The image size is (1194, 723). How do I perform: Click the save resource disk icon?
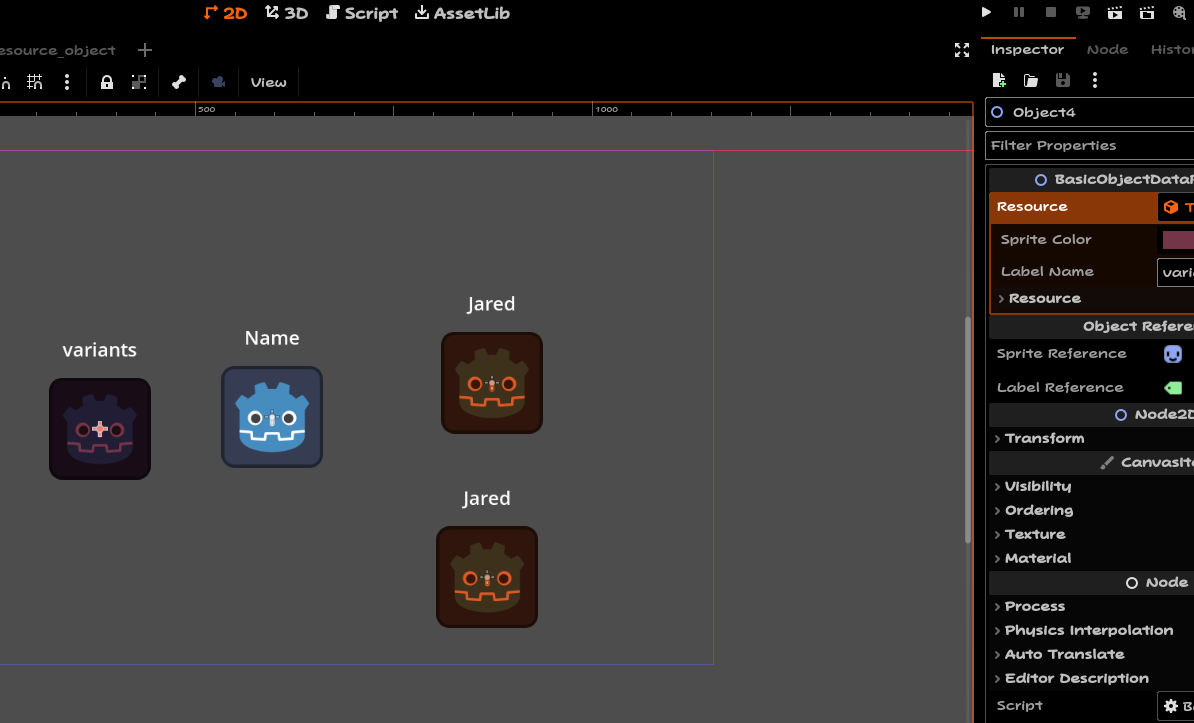1062,79
